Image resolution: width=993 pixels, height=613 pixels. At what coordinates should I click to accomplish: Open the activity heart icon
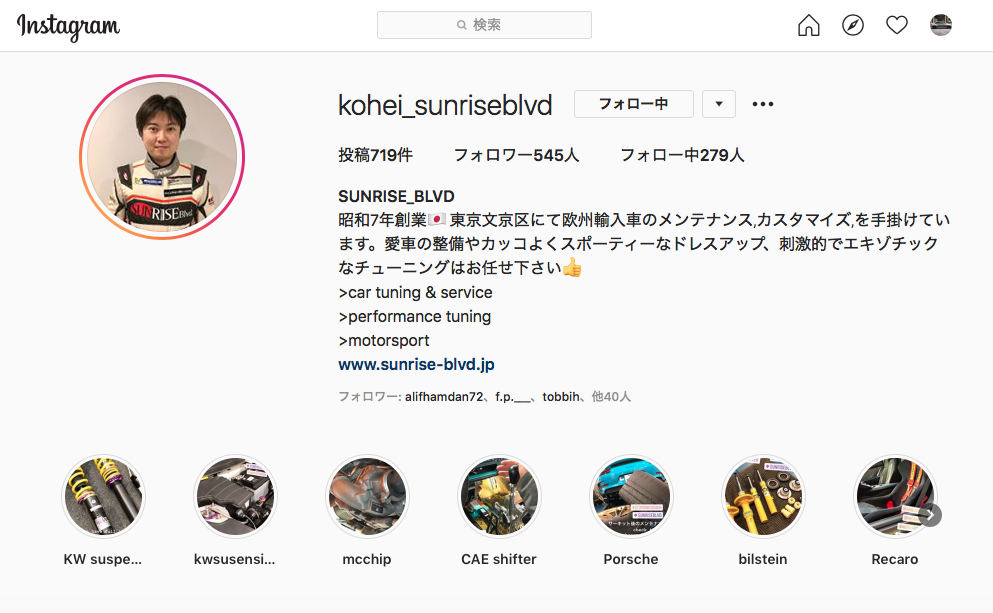897,25
